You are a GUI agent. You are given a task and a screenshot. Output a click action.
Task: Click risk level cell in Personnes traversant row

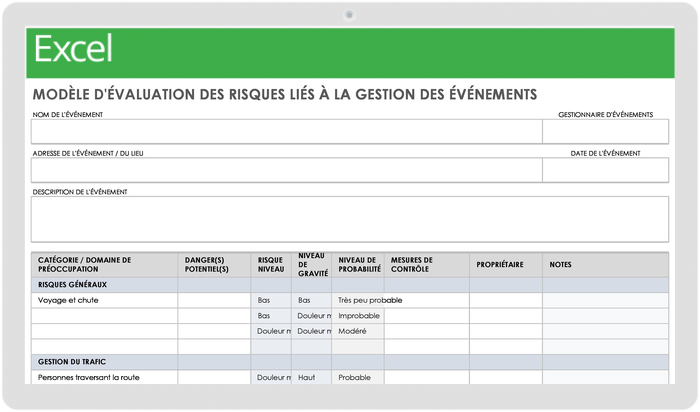coord(271,377)
